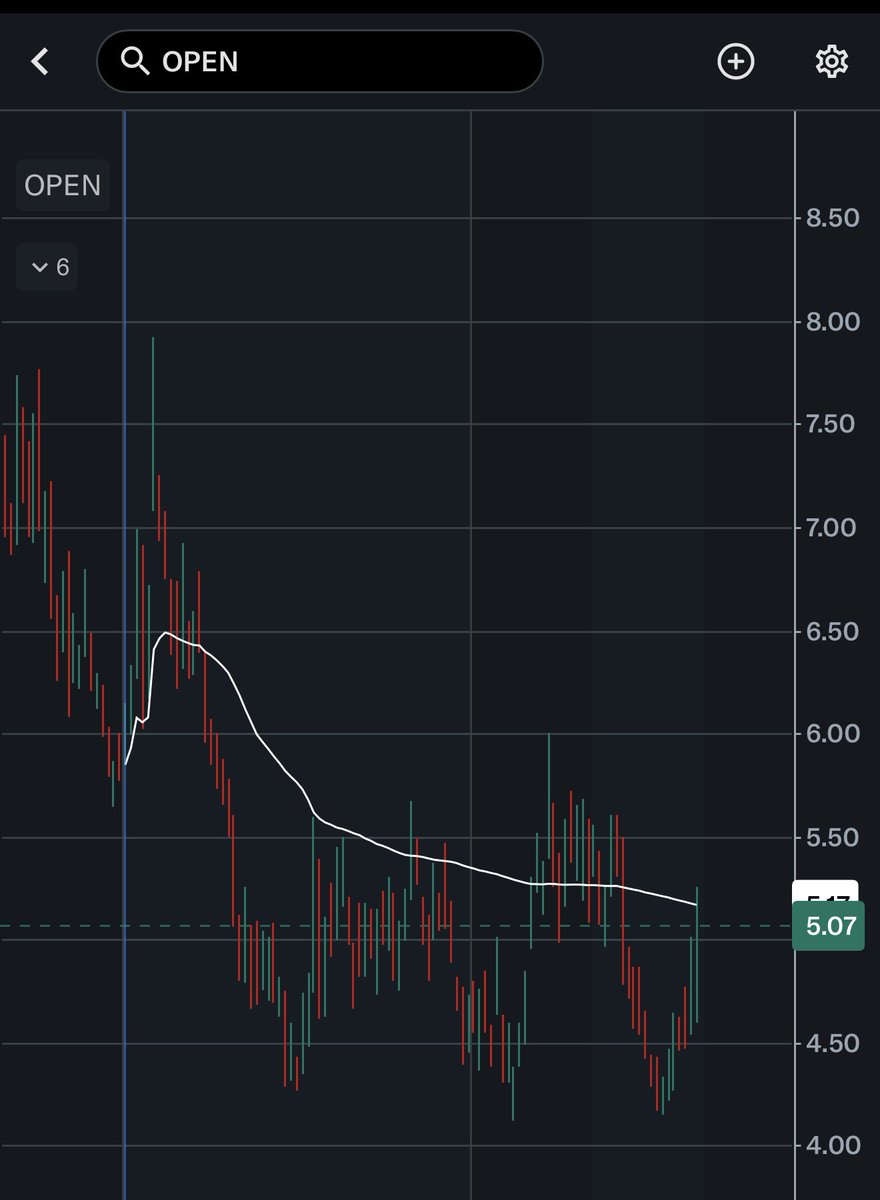Add an indicator with the plus circle icon
The image size is (880, 1200).
click(736, 62)
